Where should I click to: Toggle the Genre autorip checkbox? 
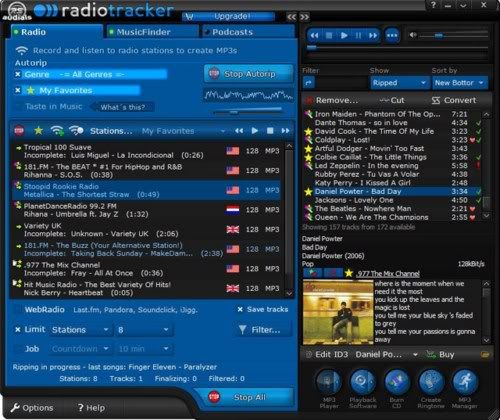click(18, 74)
